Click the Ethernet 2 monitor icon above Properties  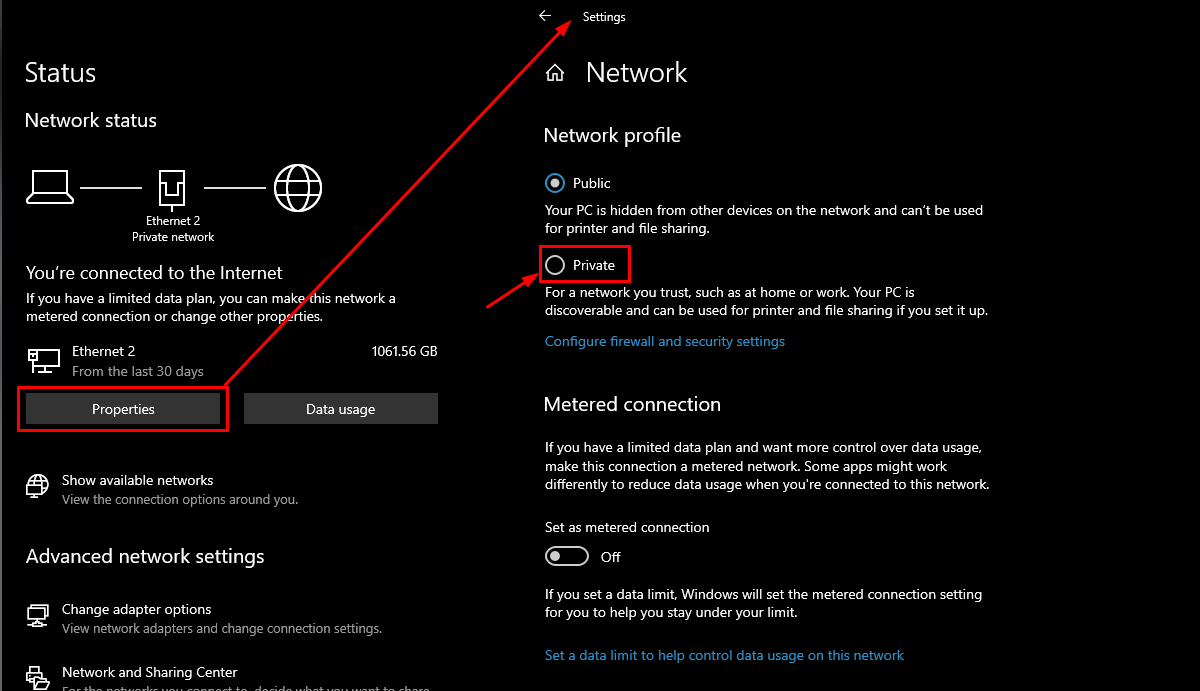pos(43,360)
